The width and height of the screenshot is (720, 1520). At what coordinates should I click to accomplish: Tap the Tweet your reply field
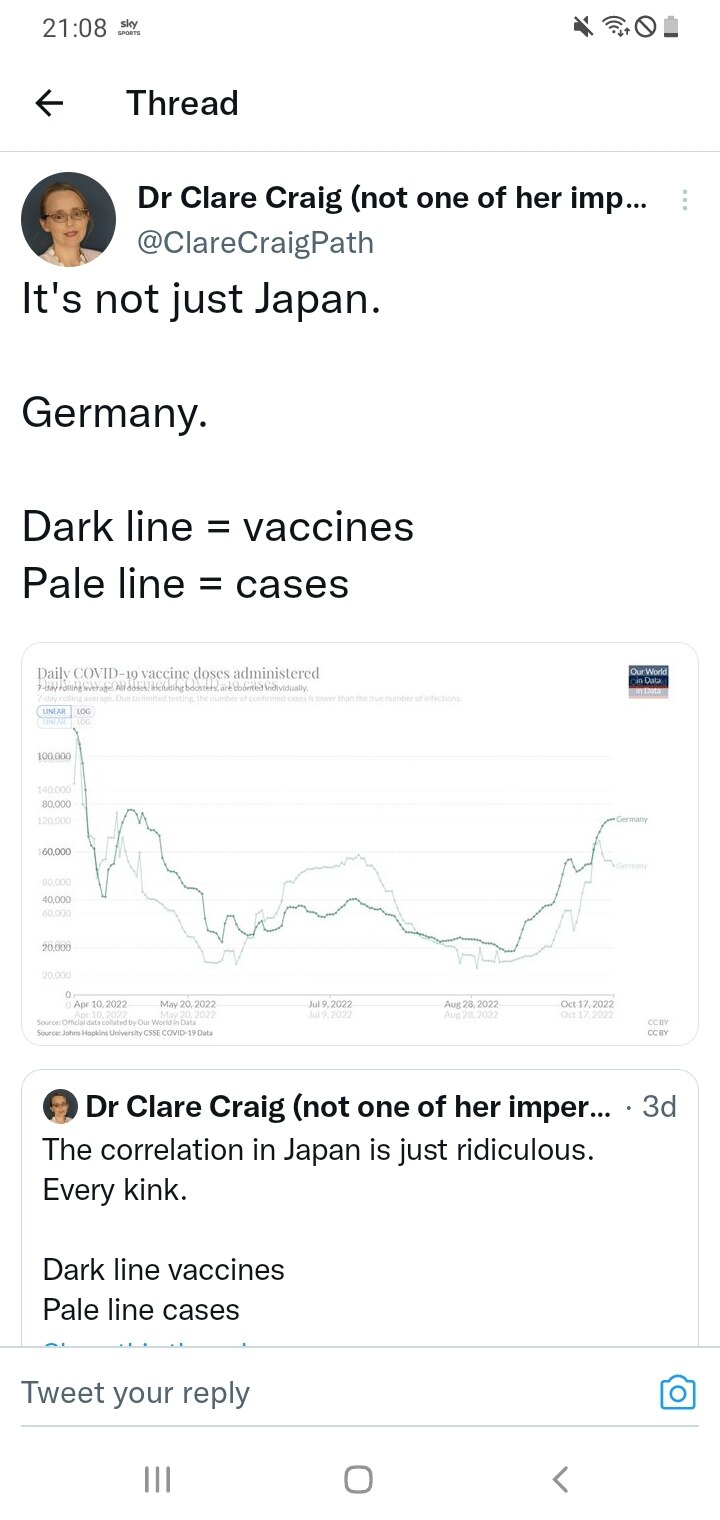[x=200, y=1391]
